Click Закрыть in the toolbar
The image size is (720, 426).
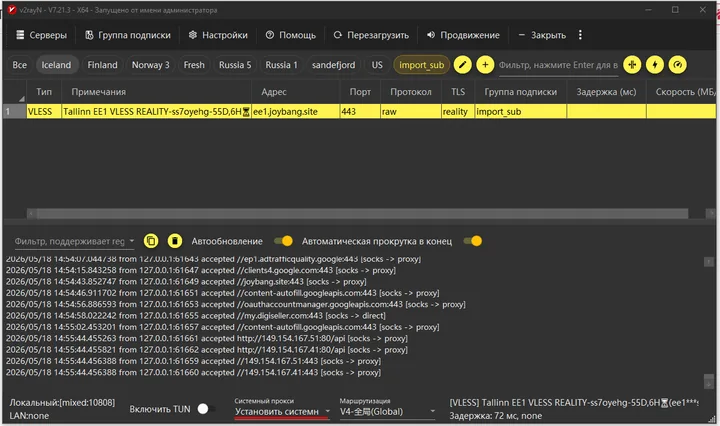pyautogui.click(x=542, y=35)
